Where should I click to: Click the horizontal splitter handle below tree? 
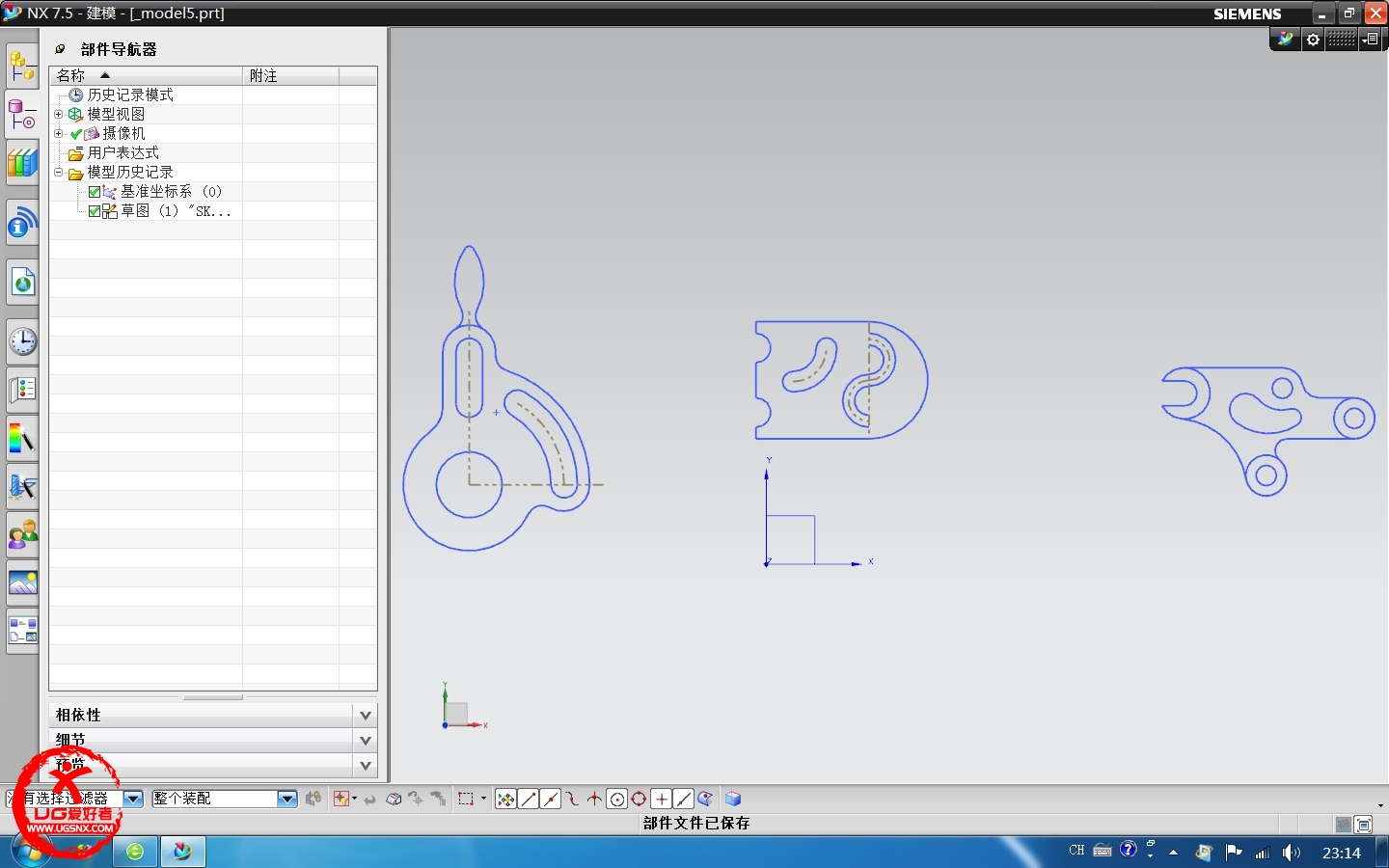tap(213, 697)
